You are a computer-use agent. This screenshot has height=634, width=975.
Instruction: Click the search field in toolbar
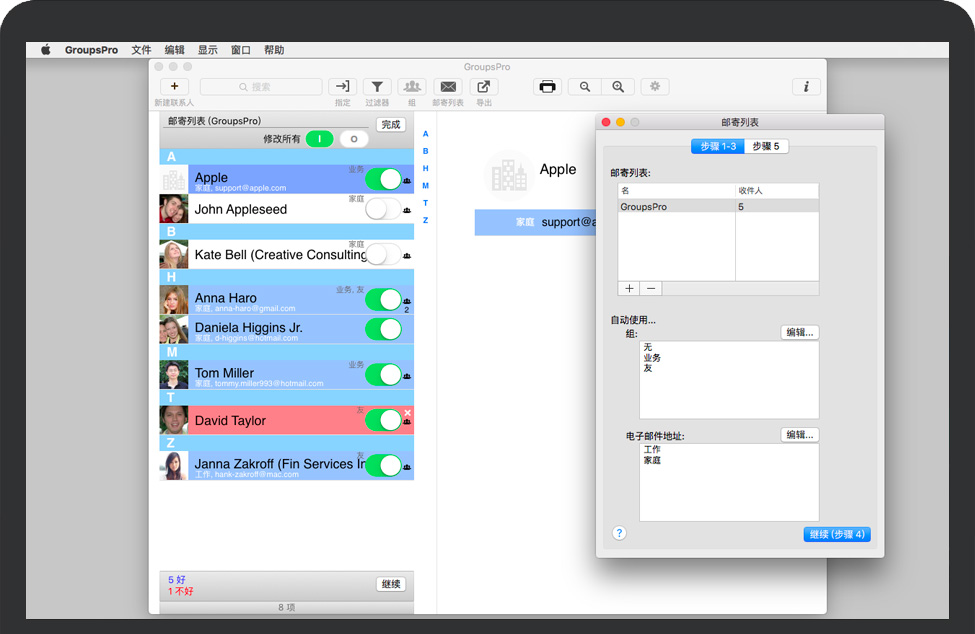point(261,87)
